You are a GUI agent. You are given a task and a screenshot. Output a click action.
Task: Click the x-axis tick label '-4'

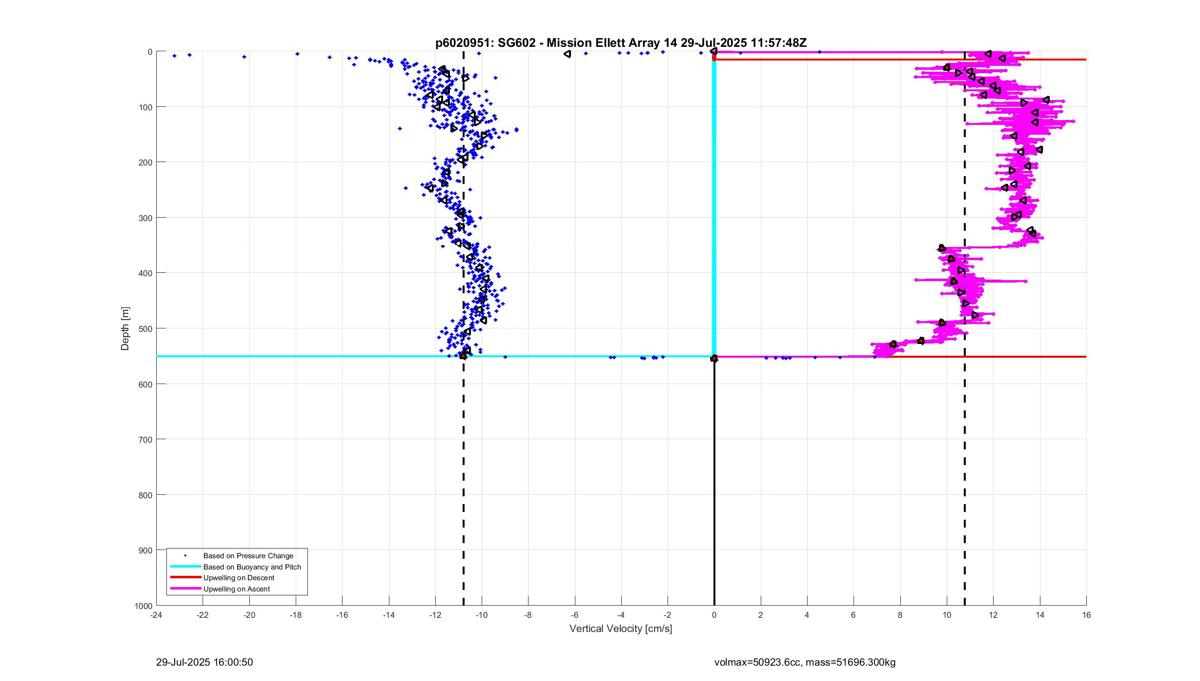[x=621, y=616]
